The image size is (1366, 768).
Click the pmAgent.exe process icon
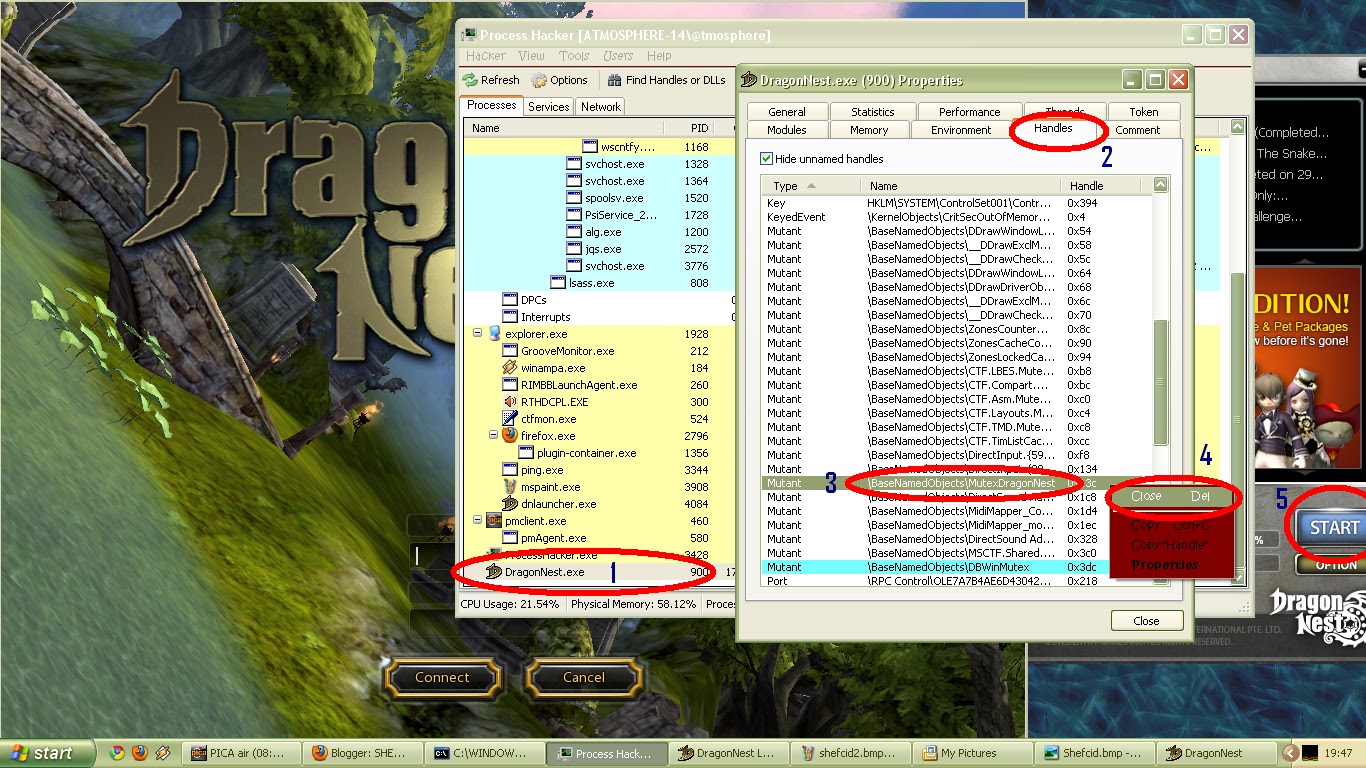click(510, 538)
